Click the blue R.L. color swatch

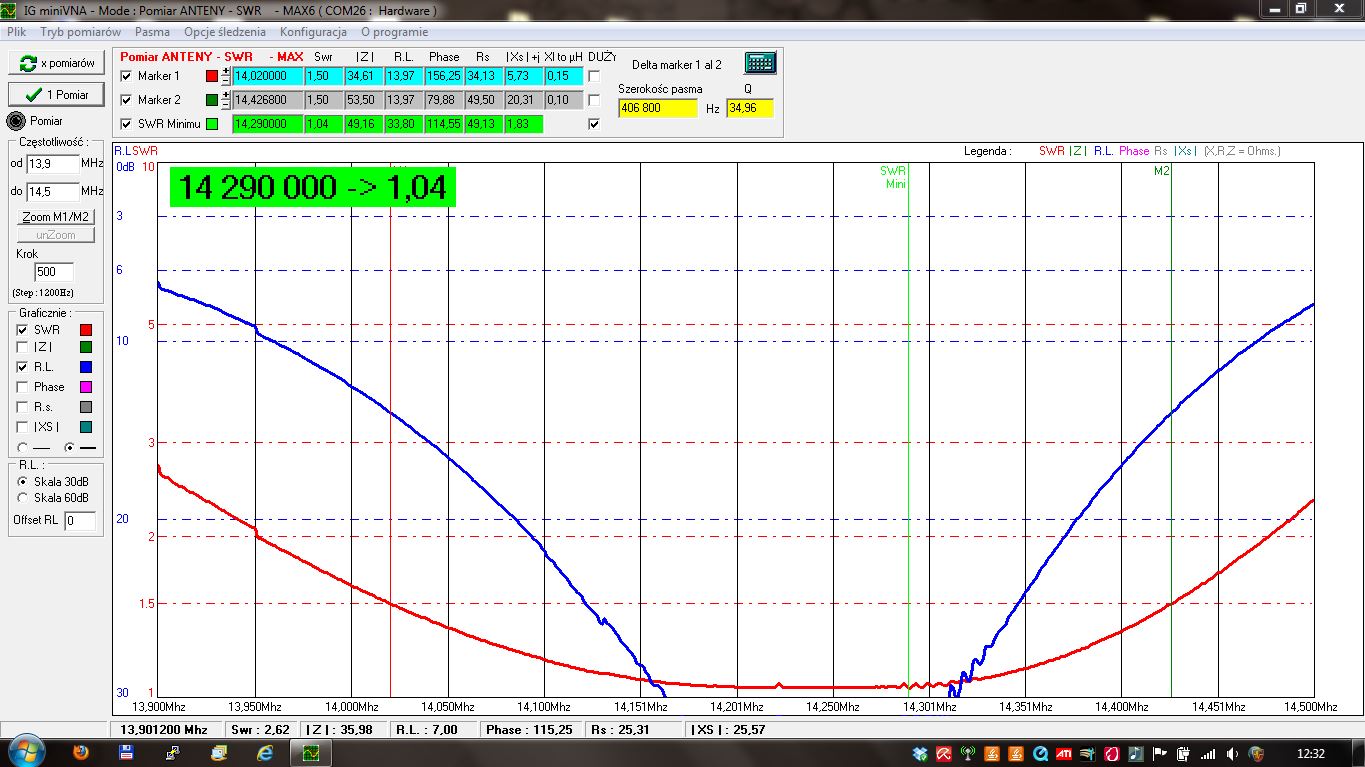[85, 368]
